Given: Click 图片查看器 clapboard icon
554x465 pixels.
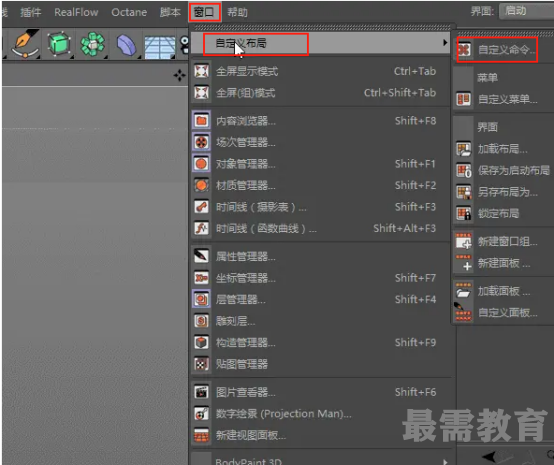Looking at the screenshot, I should tap(201, 392).
